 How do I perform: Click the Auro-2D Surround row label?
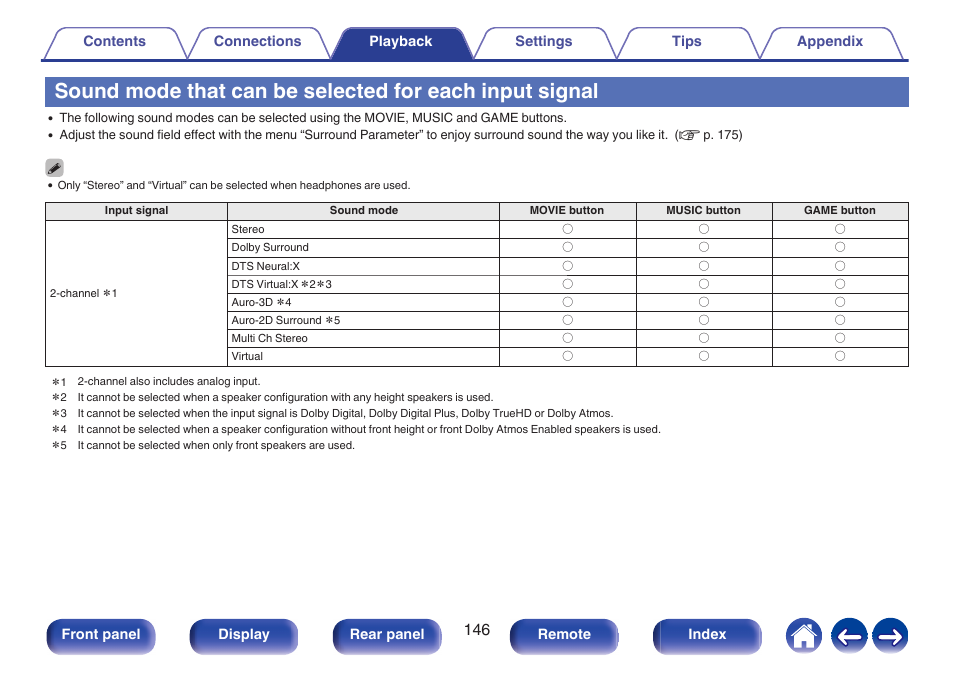click(285, 321)
